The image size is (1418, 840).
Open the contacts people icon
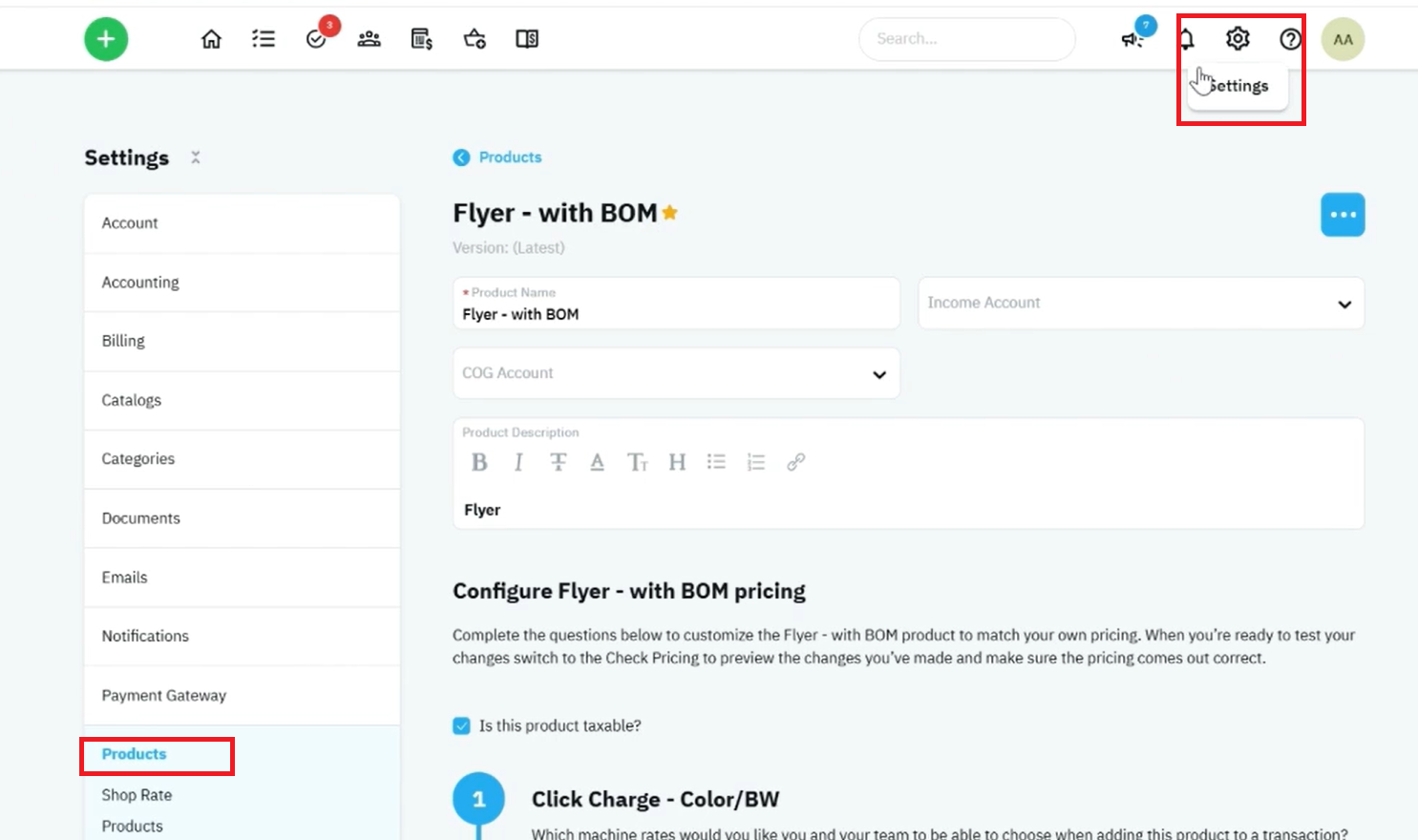369,39
